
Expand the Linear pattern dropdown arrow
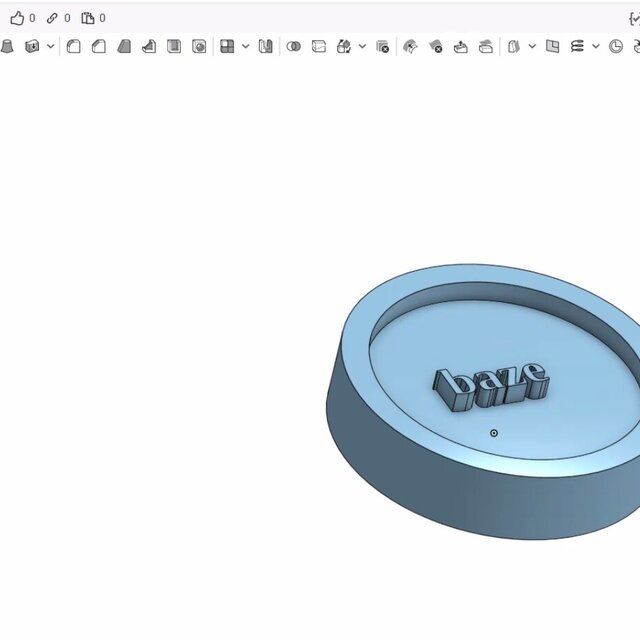click(x=245, y=46)
